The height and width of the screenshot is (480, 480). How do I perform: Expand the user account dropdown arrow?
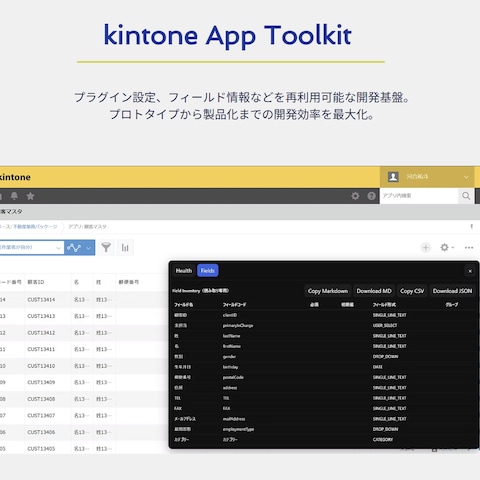466,177
